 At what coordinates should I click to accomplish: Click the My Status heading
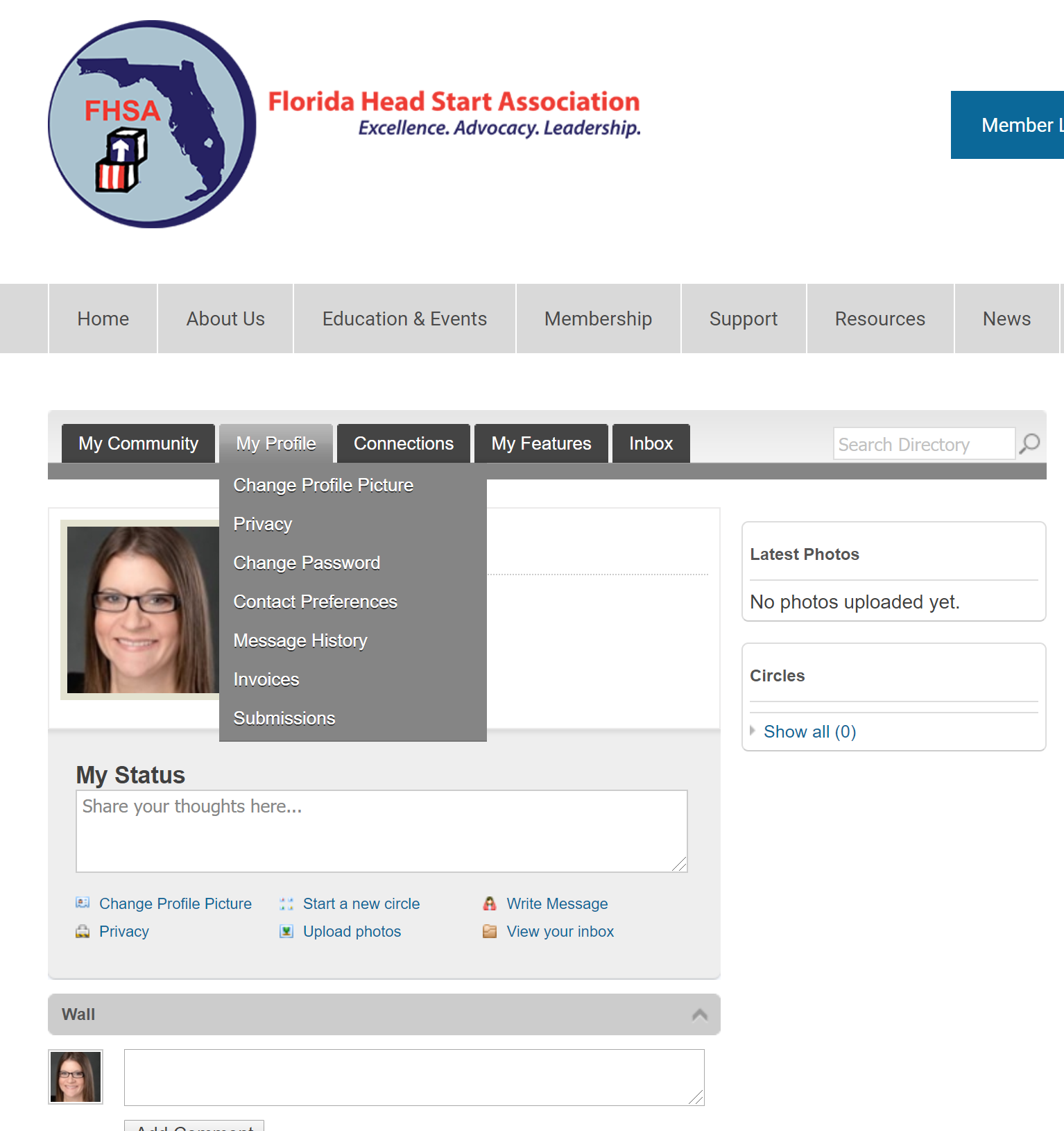130,775
